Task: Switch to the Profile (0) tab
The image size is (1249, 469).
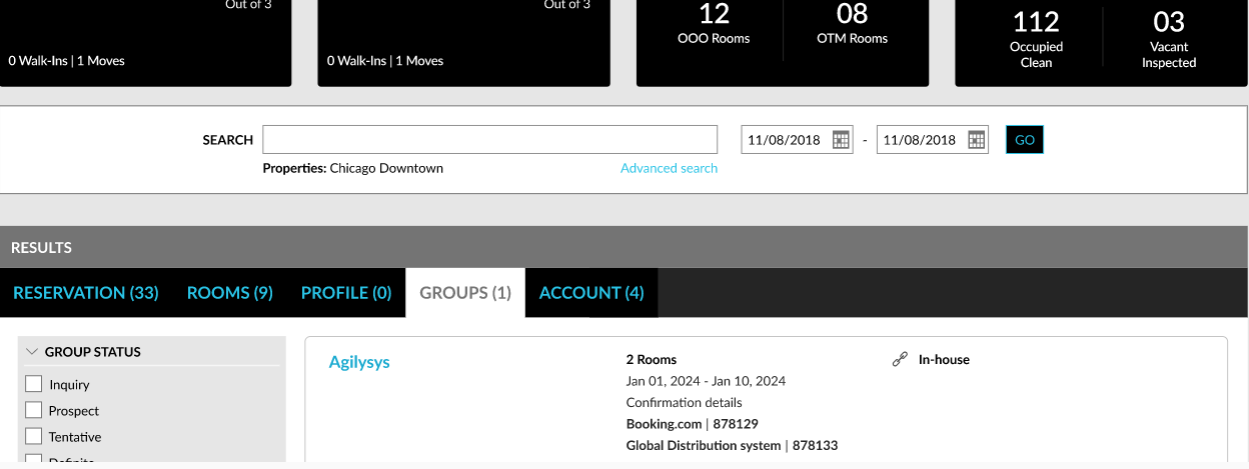Action: click(x=346, y=293)
